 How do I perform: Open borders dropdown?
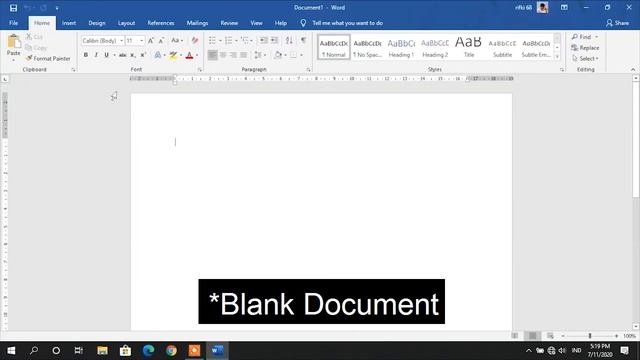click(x=302, y=55)
